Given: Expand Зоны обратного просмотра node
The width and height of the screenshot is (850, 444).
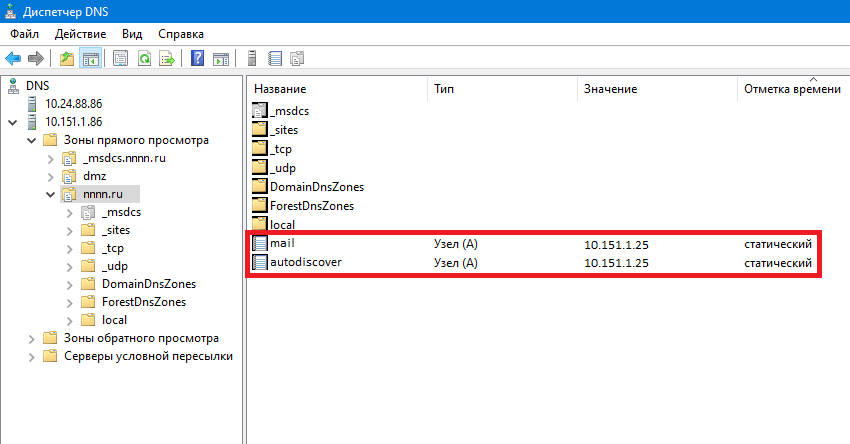Looking at the screenshot, I should coord(31,339).
